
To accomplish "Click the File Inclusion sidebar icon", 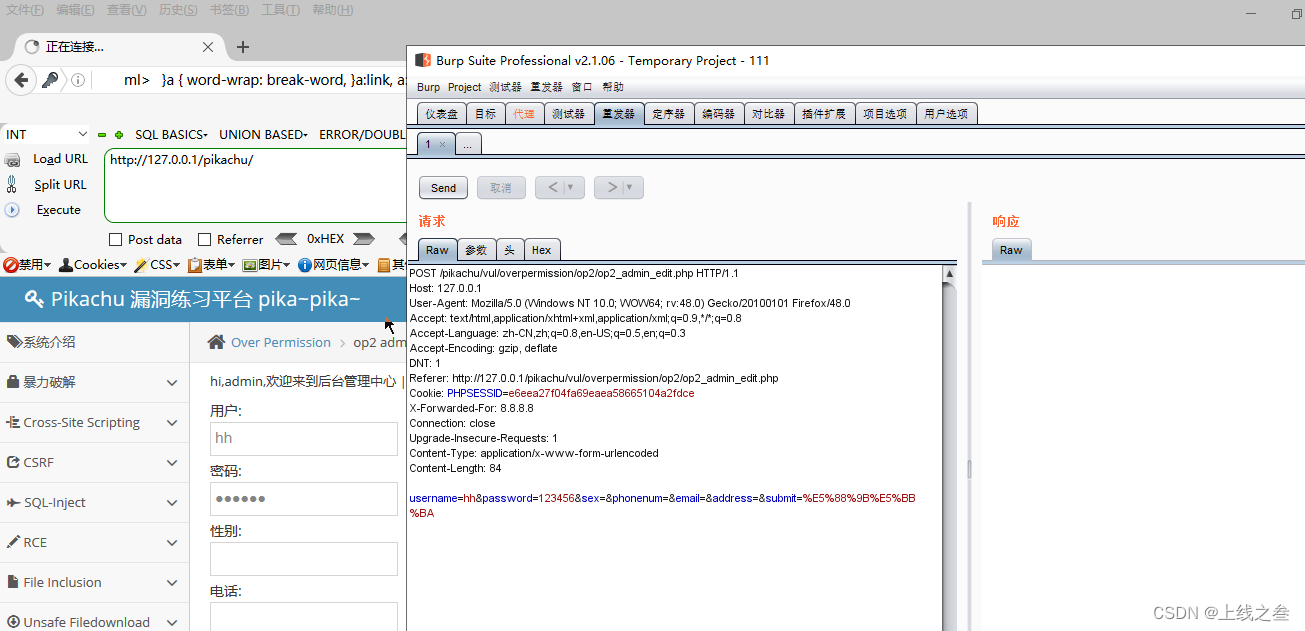I will [13, 582].
